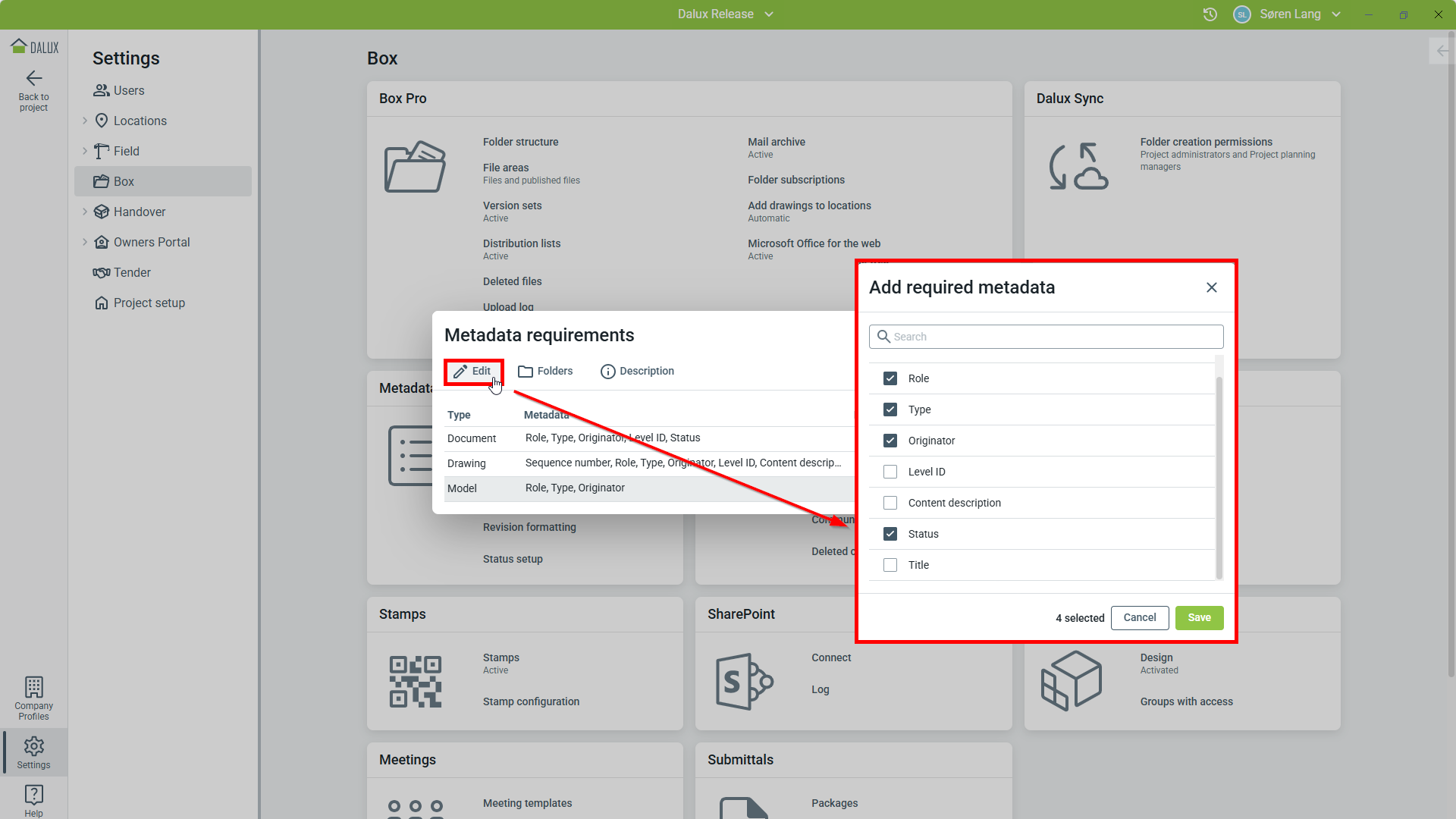The image size is (1456, 819).
Task: Open Project setup in the settings menu
Action: point(149,303)
